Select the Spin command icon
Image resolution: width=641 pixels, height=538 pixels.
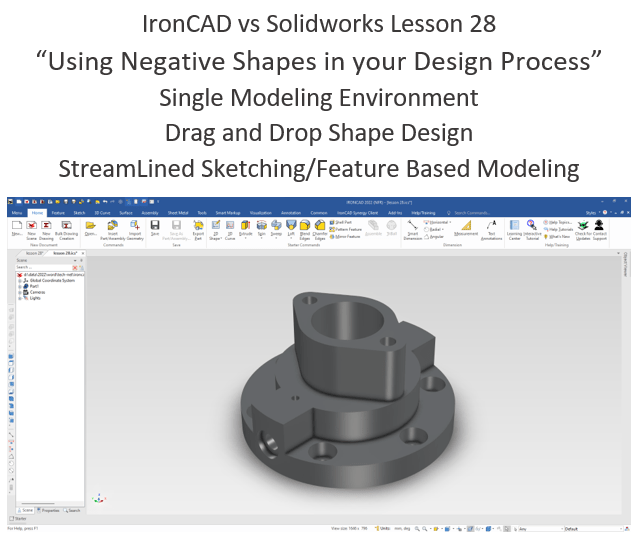tap(261, 228)
